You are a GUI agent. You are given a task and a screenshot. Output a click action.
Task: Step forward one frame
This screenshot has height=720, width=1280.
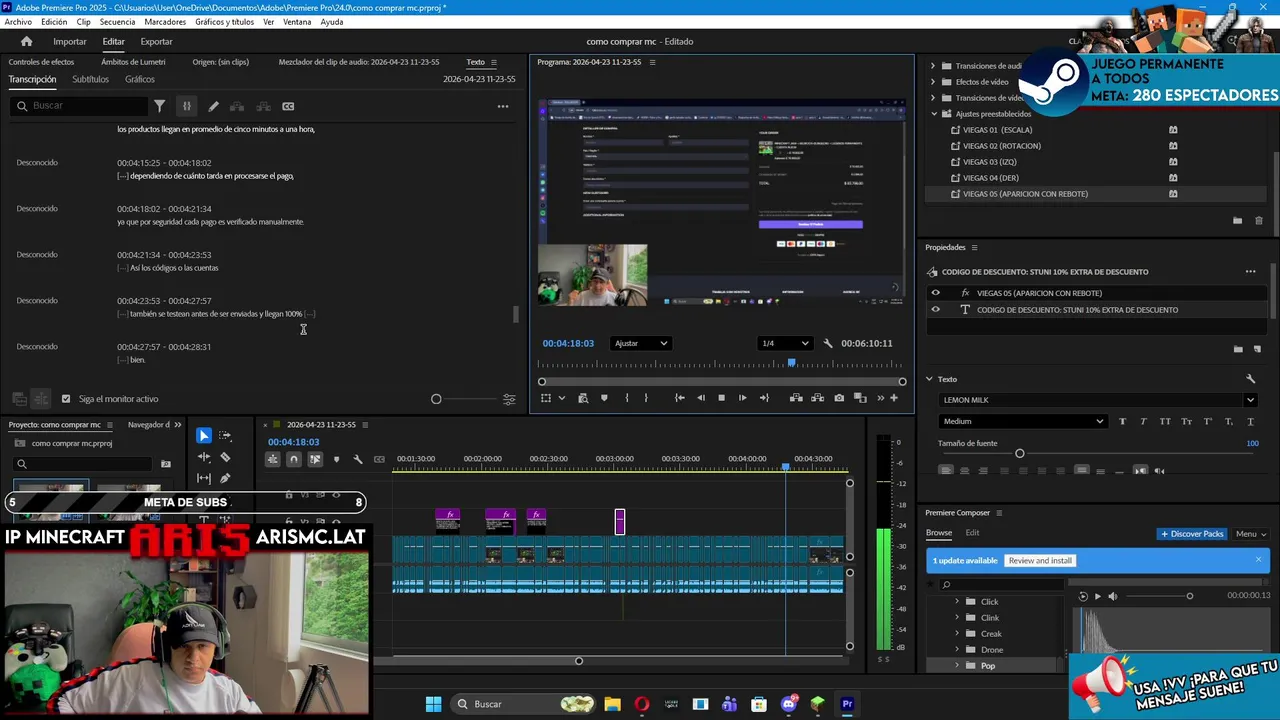tap(742, 398)
